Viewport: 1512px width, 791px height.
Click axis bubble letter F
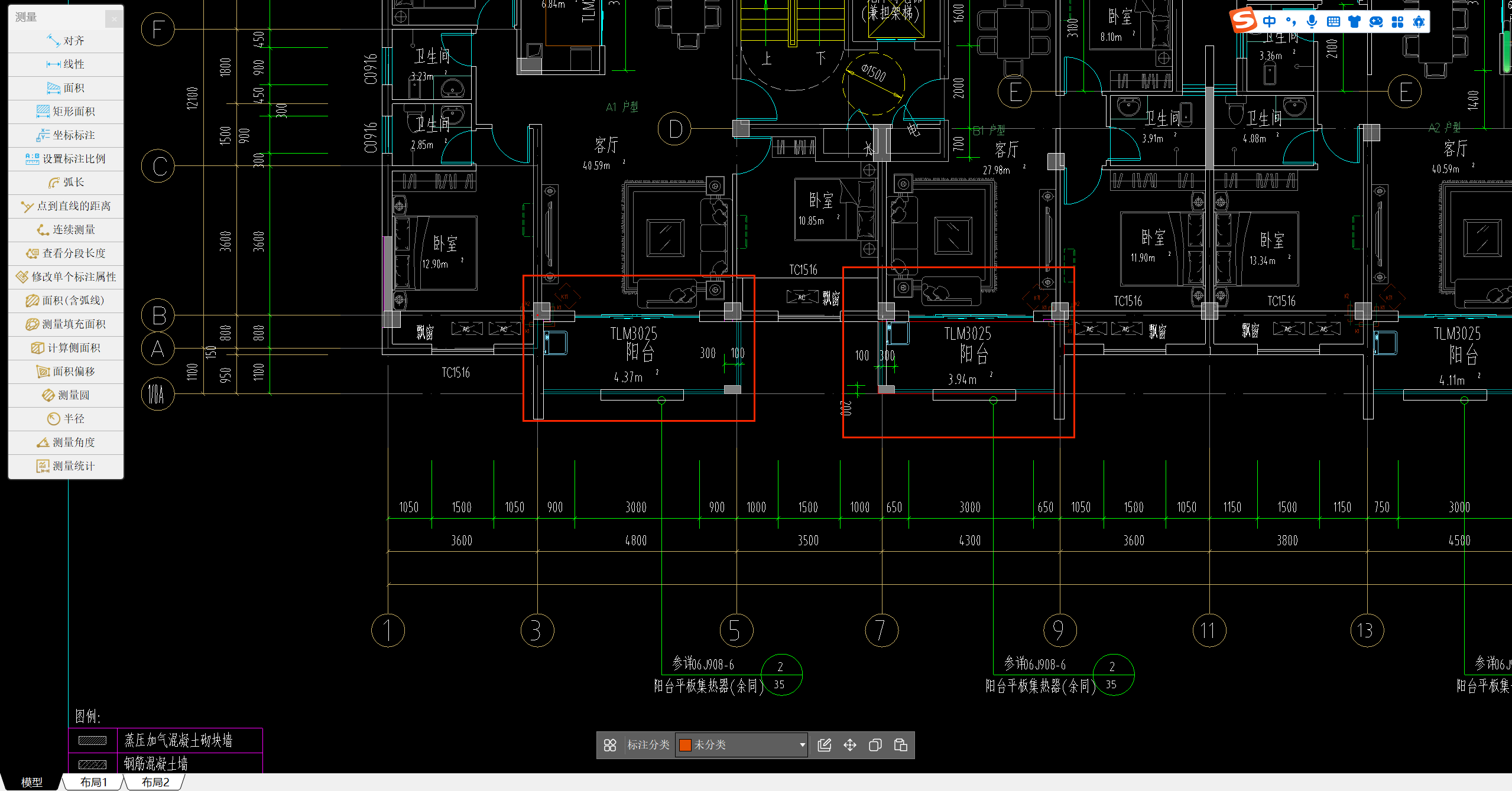click(x=158, y=29)
